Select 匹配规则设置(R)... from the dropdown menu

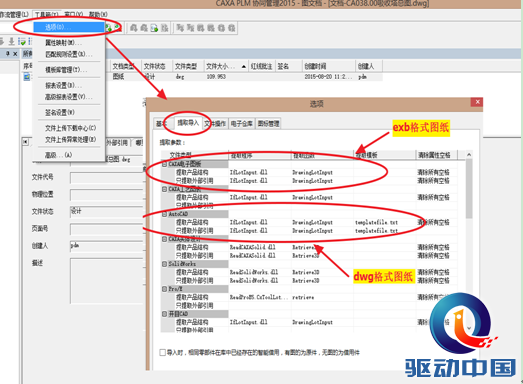69,54
